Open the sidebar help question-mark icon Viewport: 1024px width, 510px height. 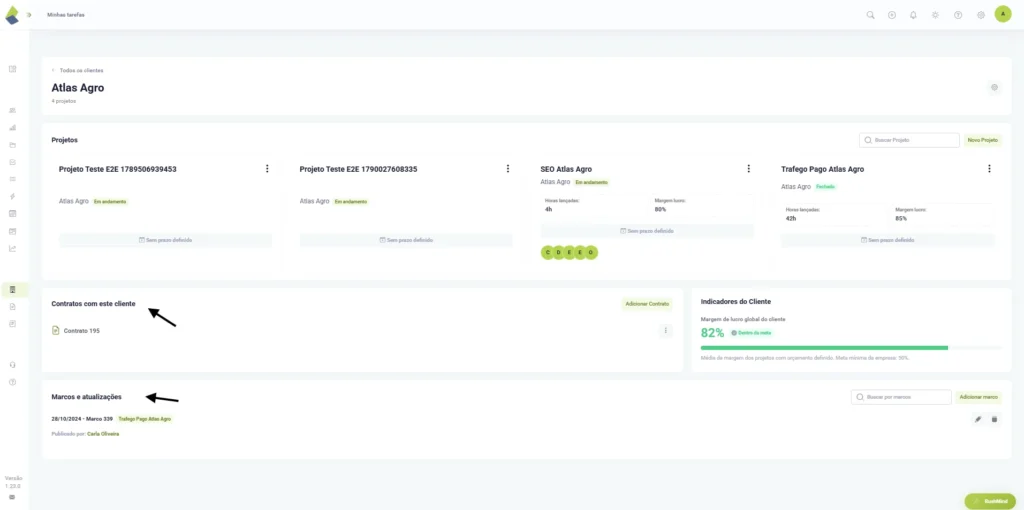[12, 382]
